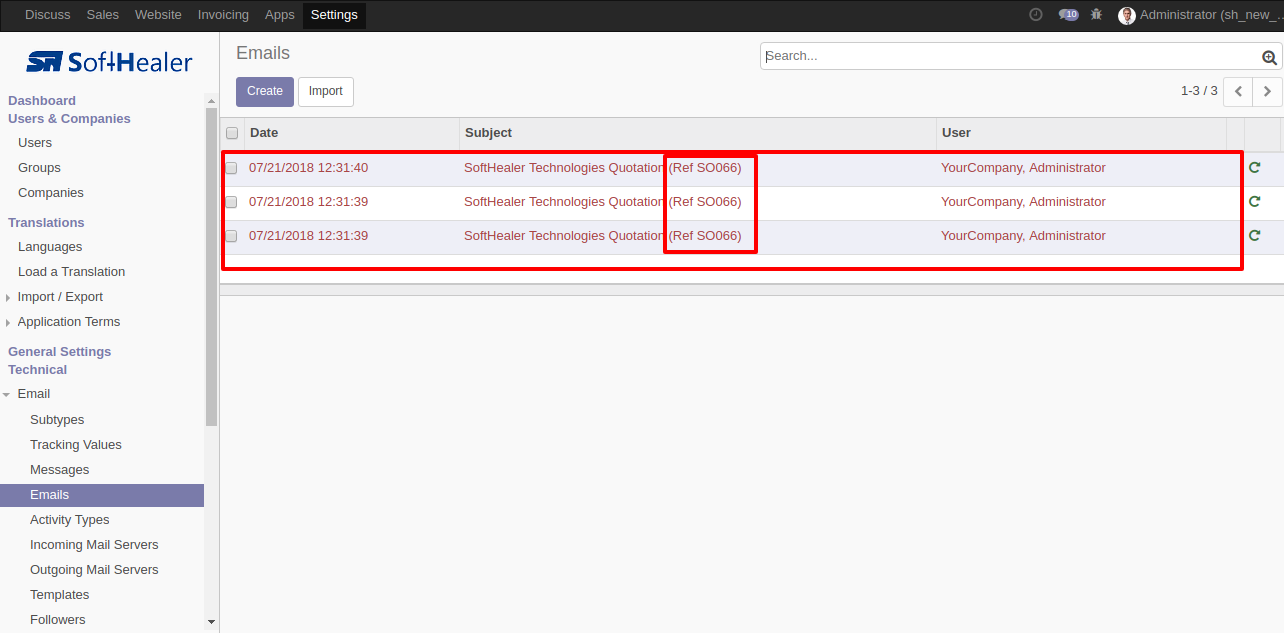Screen dimensions: 1284x633
Task: Click the sidebar scrollbar thumb
Action: pyautogui.click(x=211, y=267)
